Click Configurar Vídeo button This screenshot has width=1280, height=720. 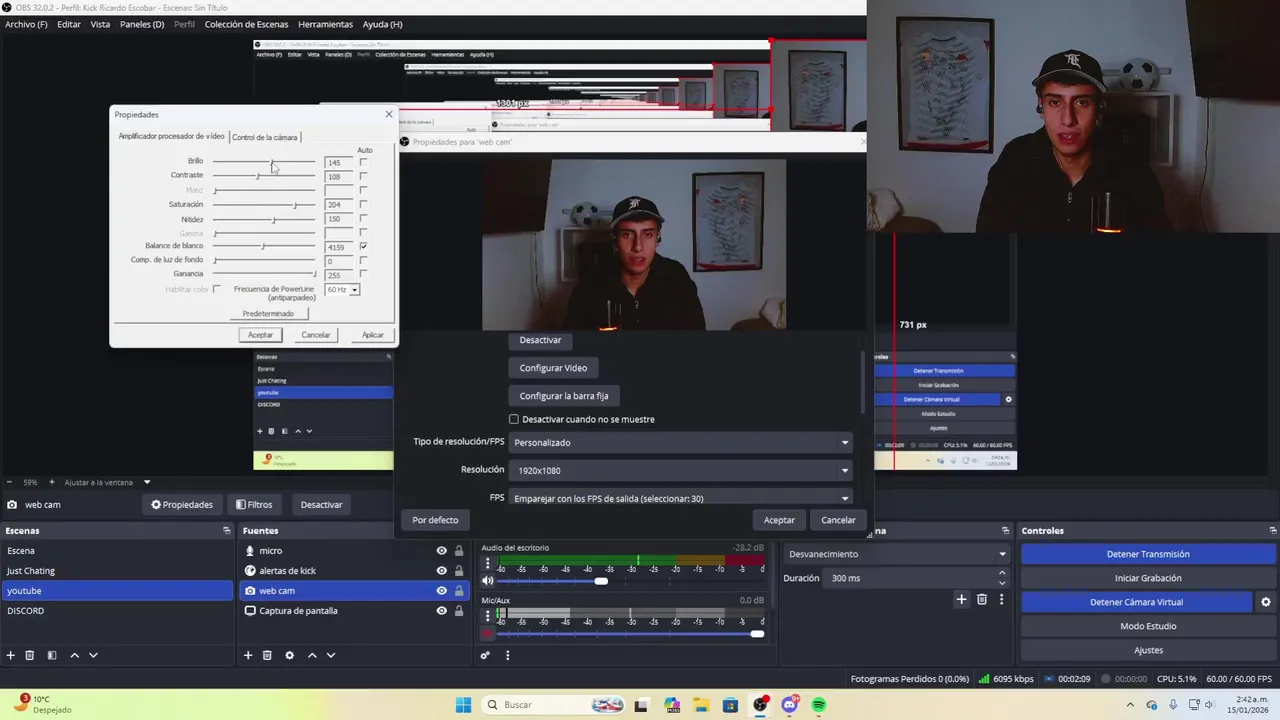pyautogui.click(x=553, y=368)
